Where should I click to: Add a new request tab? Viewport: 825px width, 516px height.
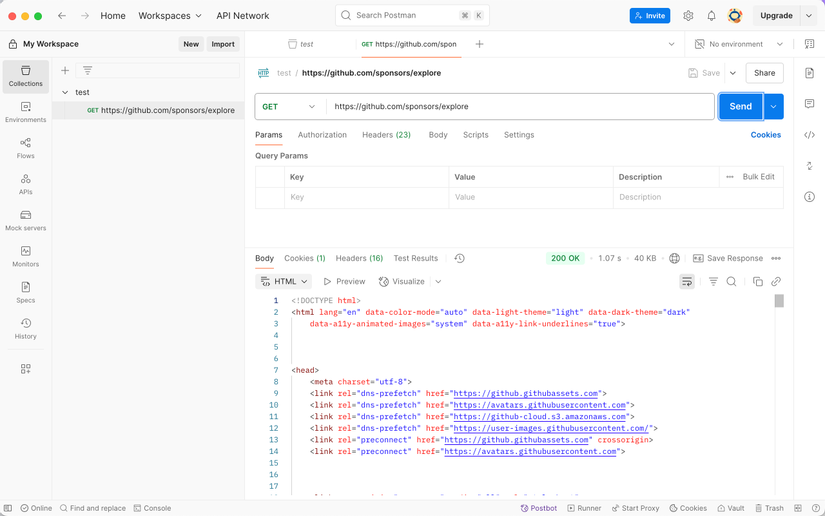(x=479, y=44)
